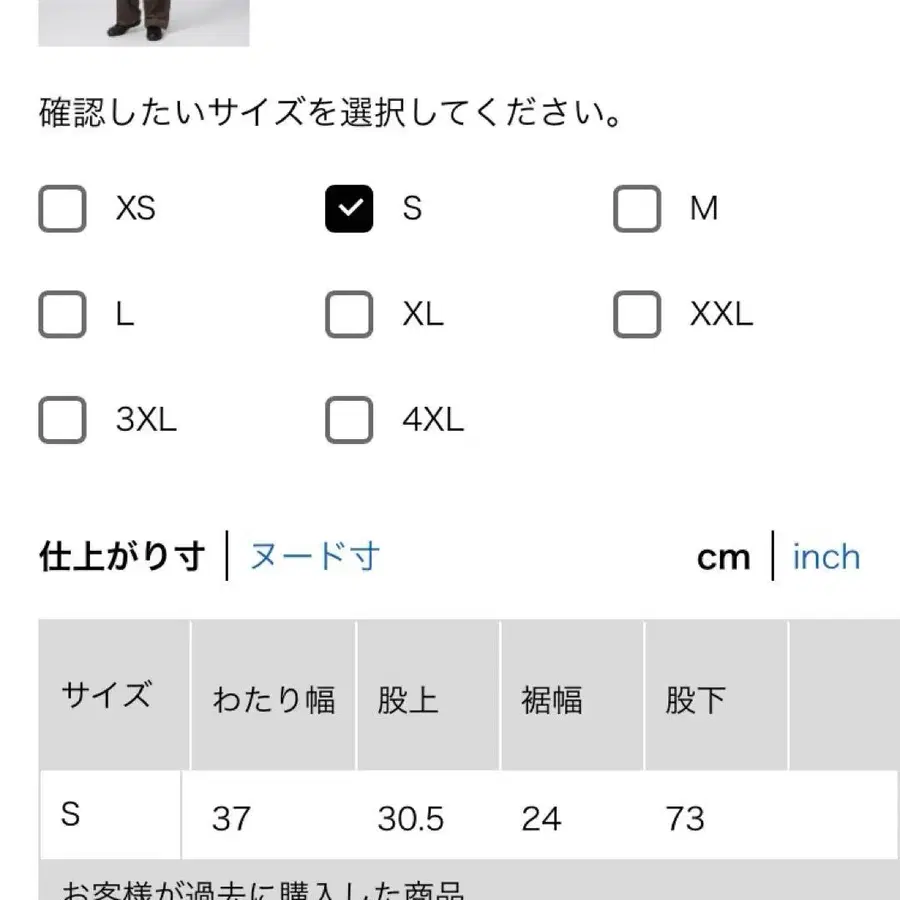Image resolution: width=900 pixels, height=900 pixels.
Task: Select the XS size checkbox
Action: click(61, 209)
